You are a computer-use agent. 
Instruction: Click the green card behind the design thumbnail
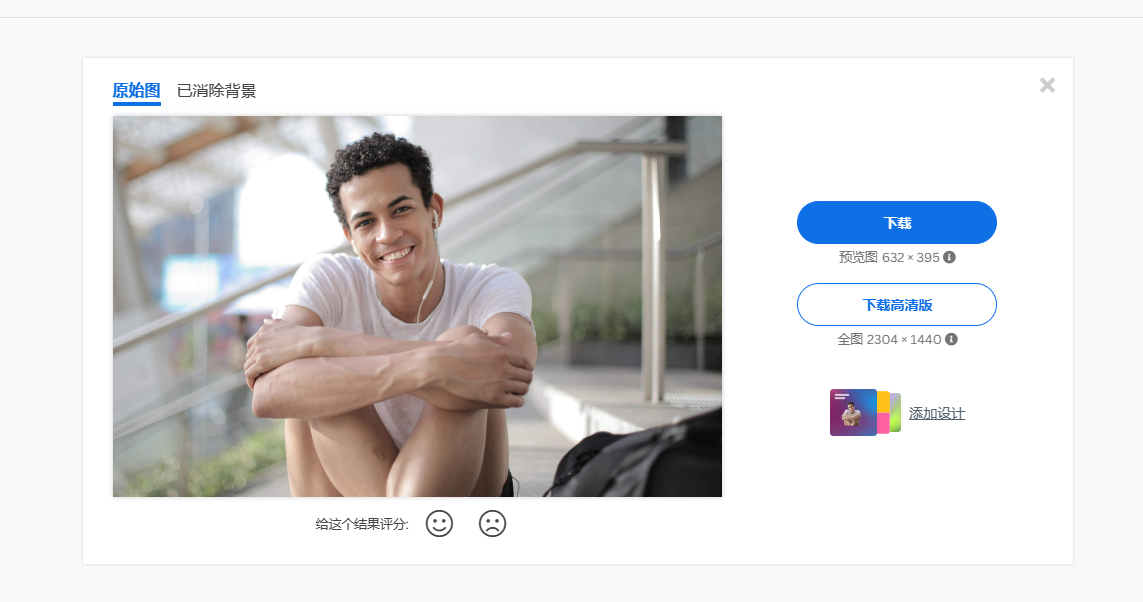pyautogui.click(x=896, y=413)
